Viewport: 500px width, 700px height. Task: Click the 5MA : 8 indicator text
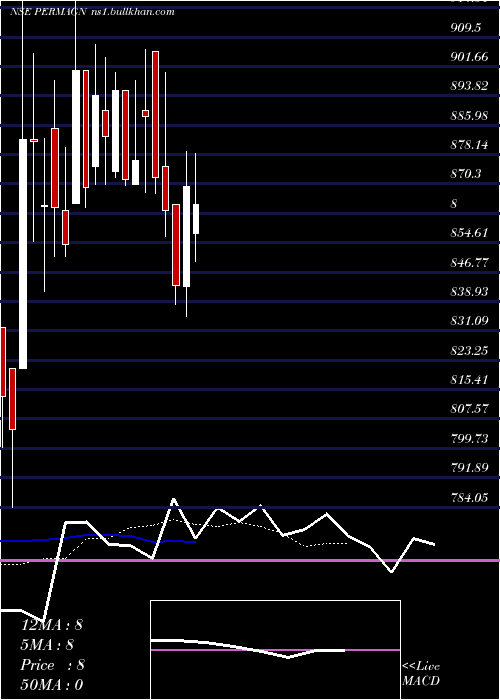(x=47, y=645)
